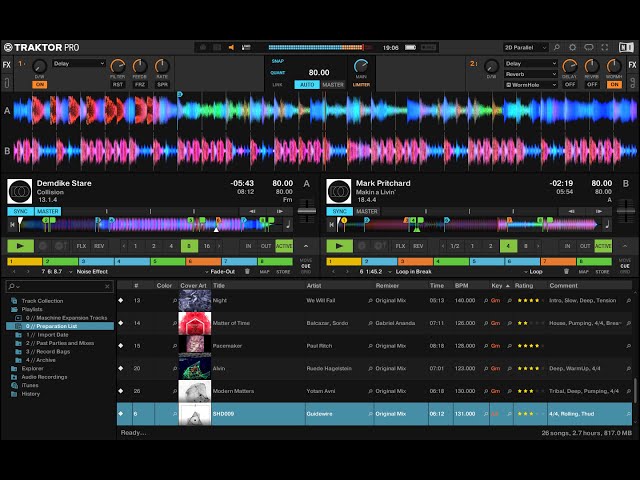Click Deck B MAP cue button
The height and width of the screenshot is (480, 640).
coord(583,272)
